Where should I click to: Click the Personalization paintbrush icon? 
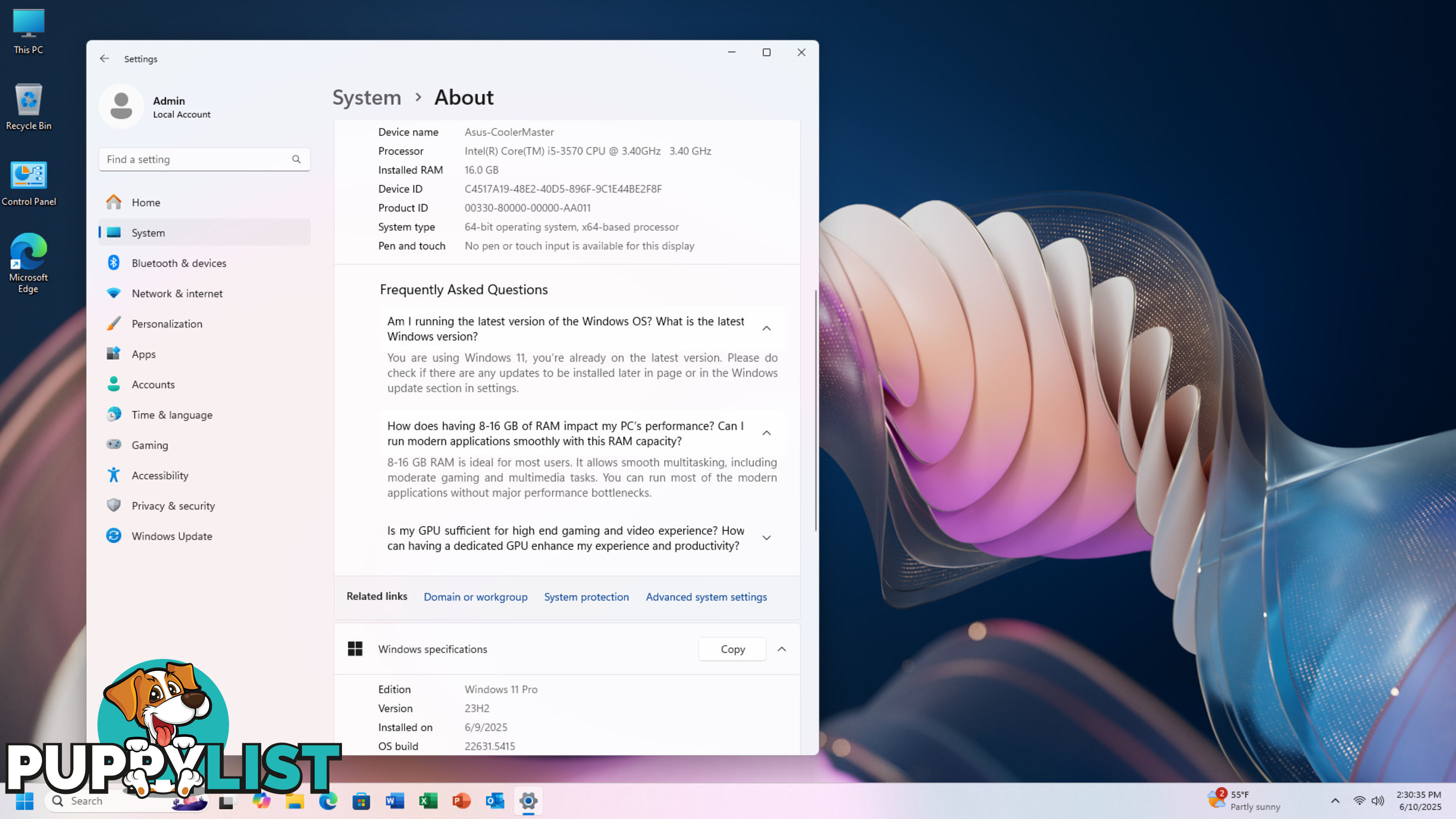point(114,324)
